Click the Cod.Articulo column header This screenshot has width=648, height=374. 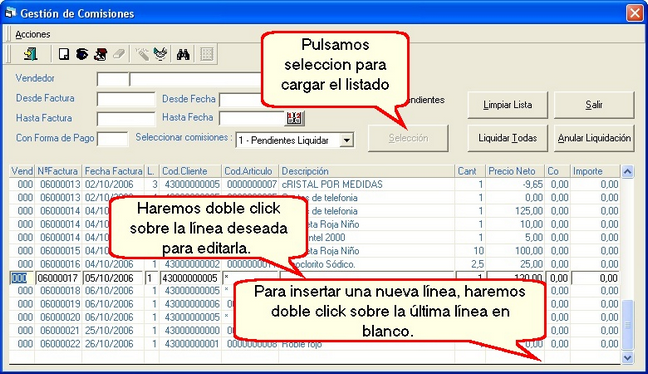[250, 171]
